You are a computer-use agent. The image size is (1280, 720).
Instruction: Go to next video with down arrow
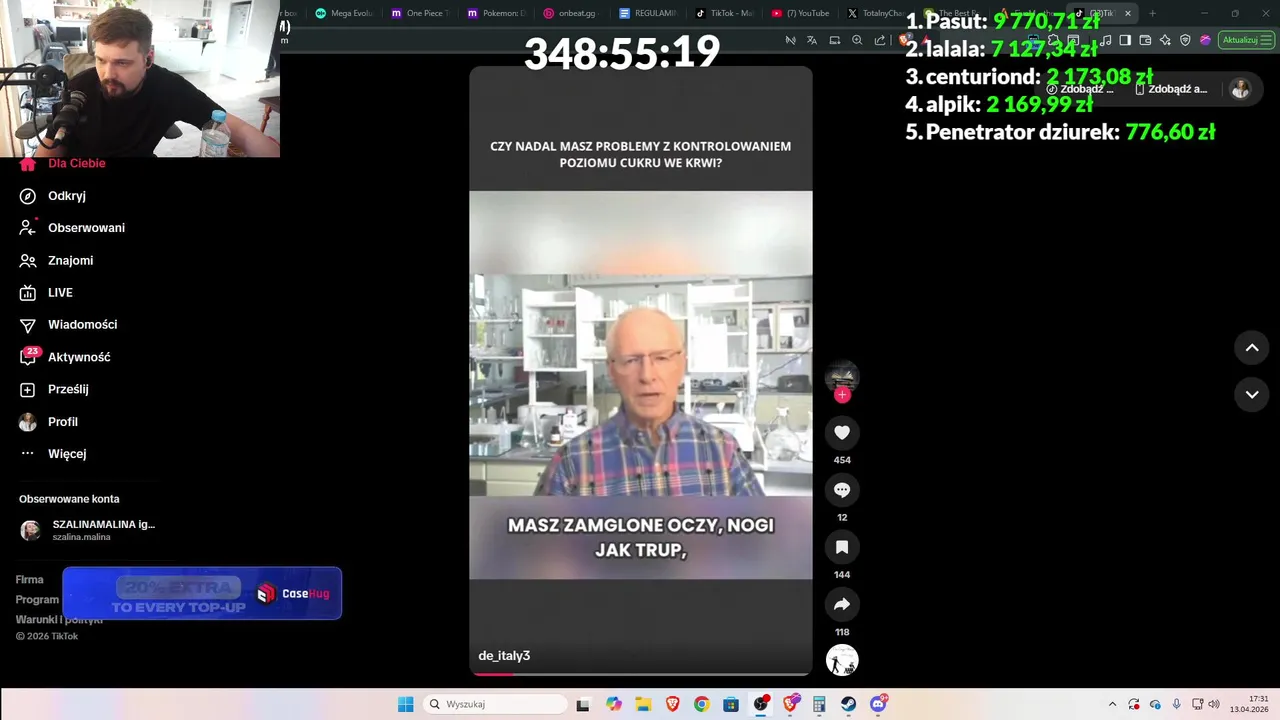(x=1252, y=394)
